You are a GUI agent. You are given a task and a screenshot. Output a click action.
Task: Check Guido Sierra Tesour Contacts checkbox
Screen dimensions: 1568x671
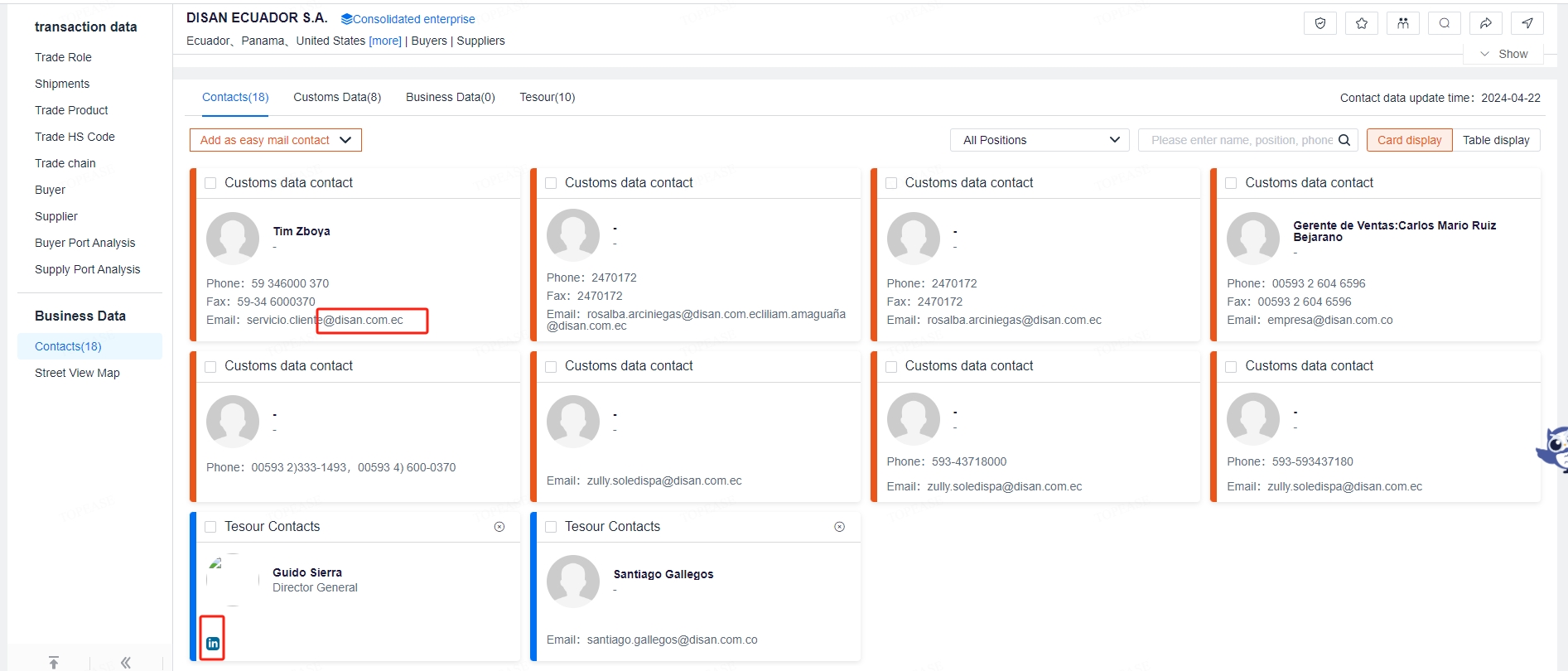[210, 527]
